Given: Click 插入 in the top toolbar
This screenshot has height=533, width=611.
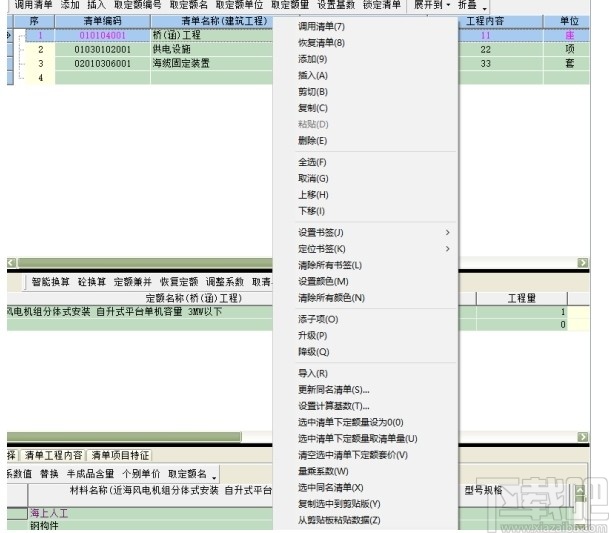Looking at the screenshot, I should click(97, 5).
